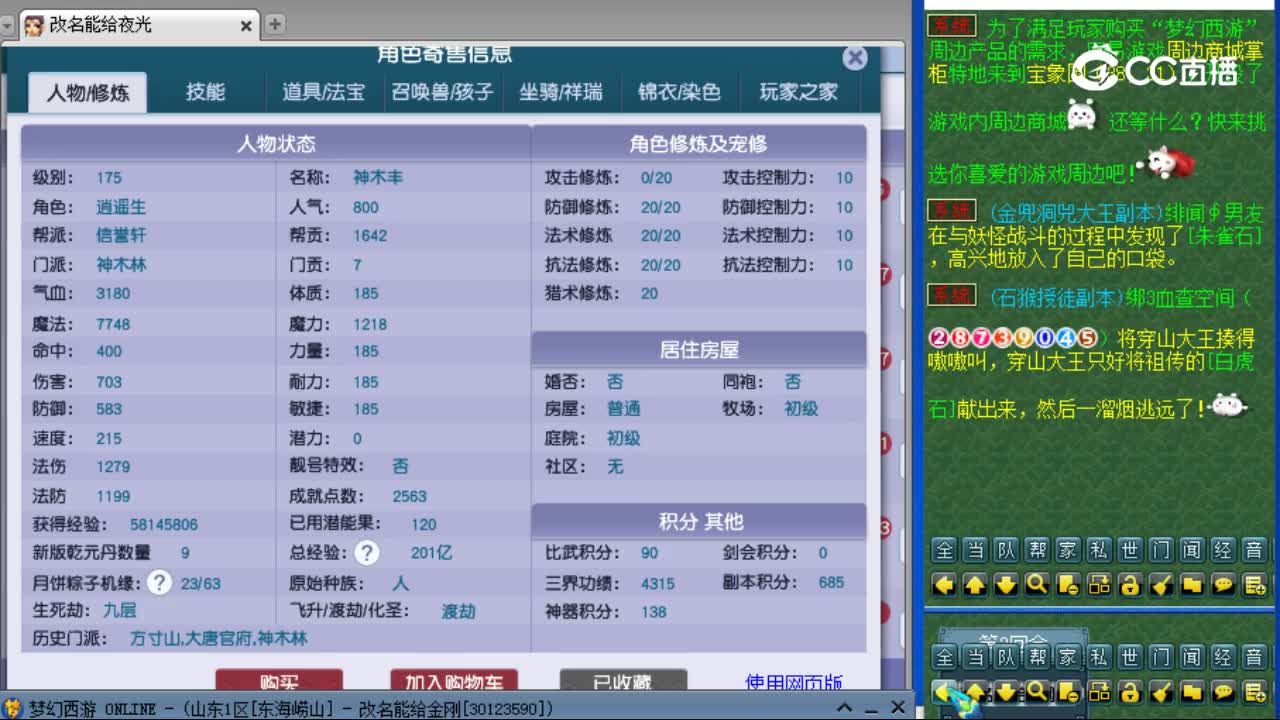Open the 使用网页版 link

coord(794,682)
